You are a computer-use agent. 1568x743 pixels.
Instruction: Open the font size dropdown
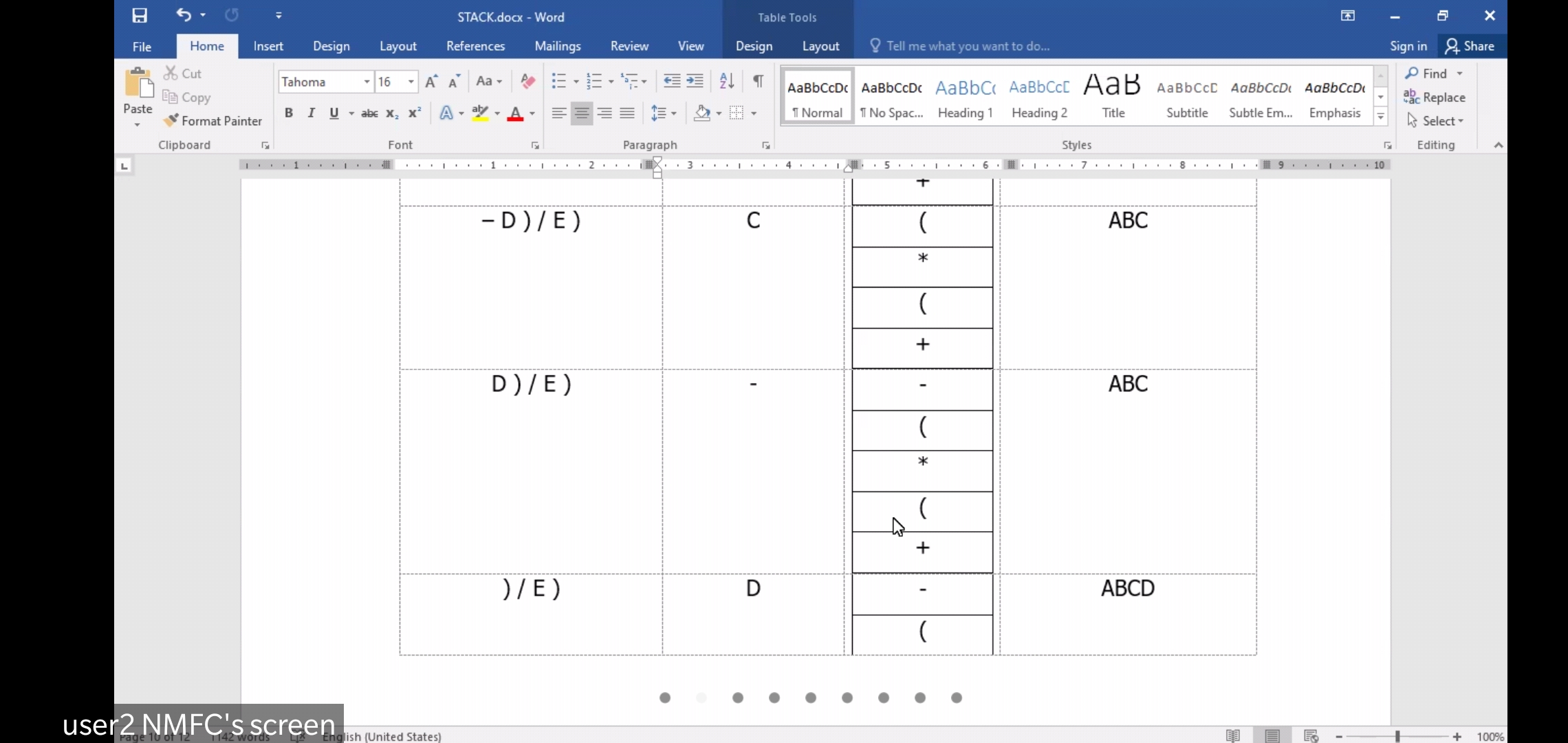[411, 82]
